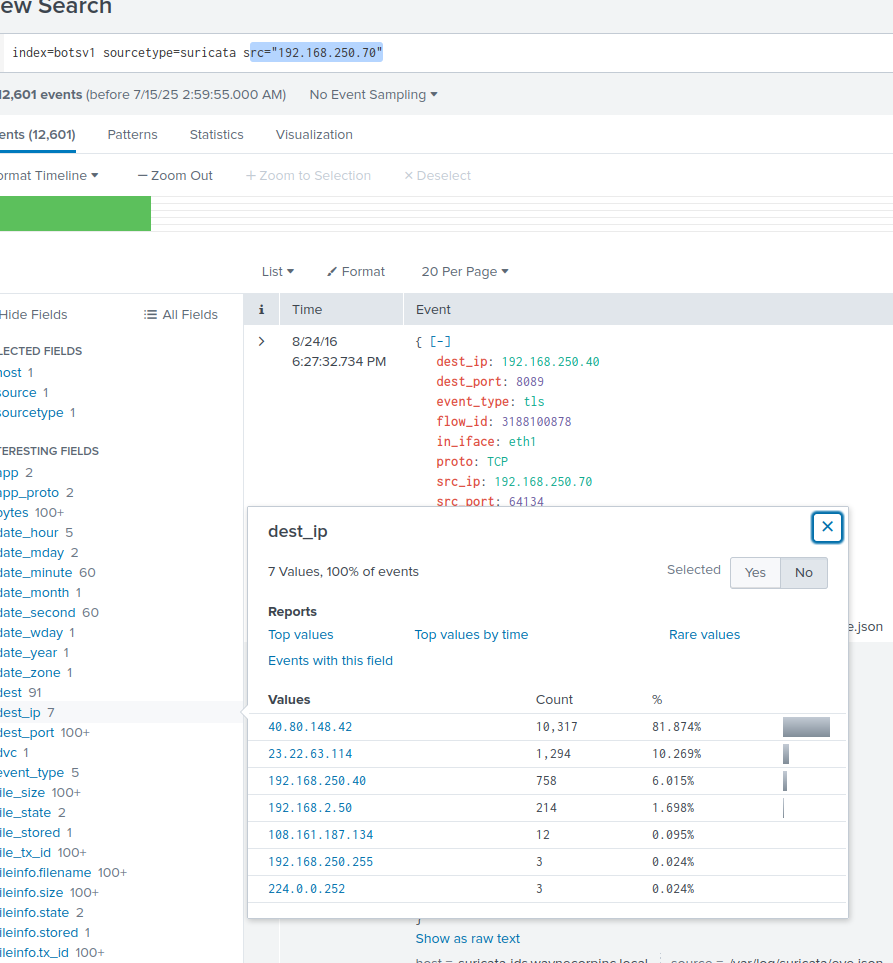Click the value 192.168.250.40 in popup
Screen dimensions: 893x963
click(317, 781)
